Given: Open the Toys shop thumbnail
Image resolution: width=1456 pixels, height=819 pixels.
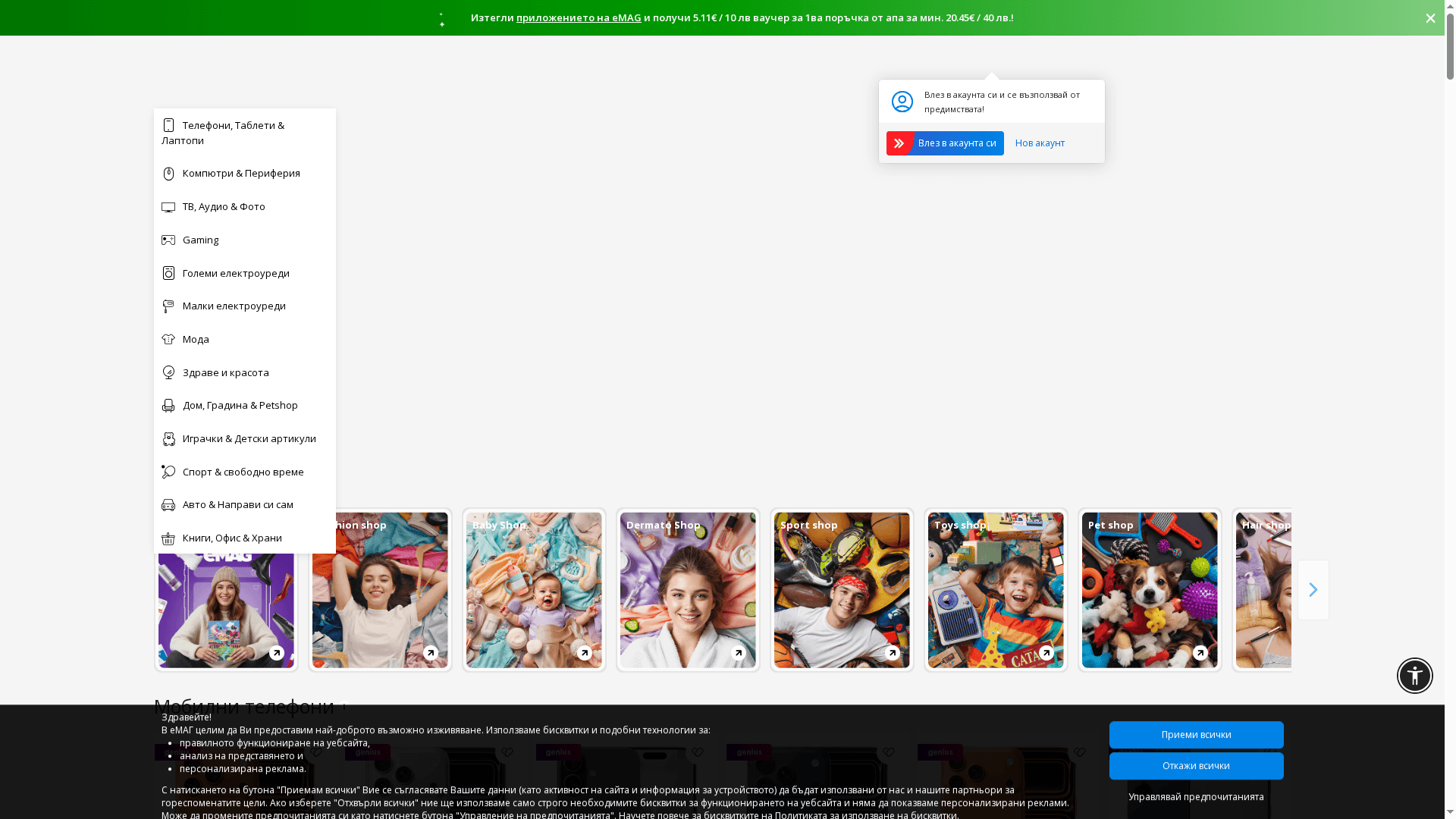Looking at the screenshot, I should click(996, 590).
